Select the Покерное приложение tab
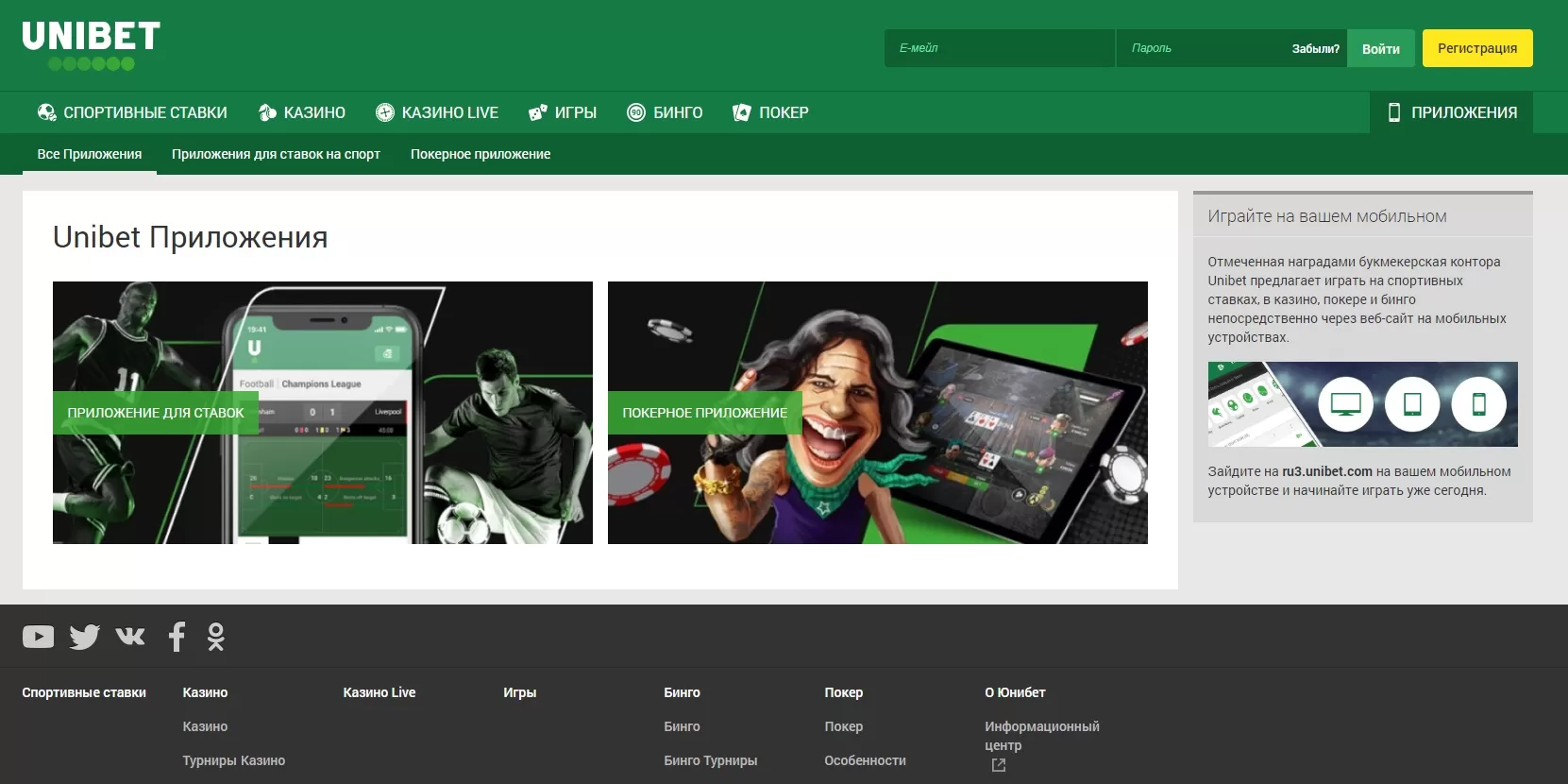This screenshot has width=1568, height=784. tap(481, 154)
